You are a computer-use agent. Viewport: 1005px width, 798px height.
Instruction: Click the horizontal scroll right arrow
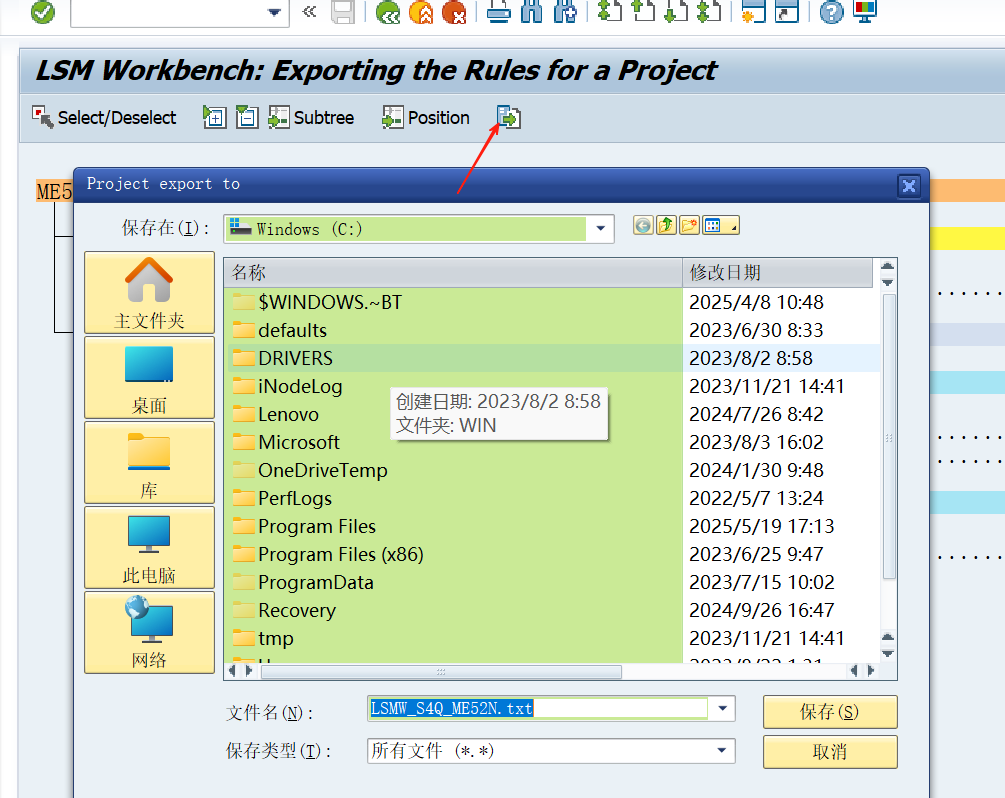[870, 670]
